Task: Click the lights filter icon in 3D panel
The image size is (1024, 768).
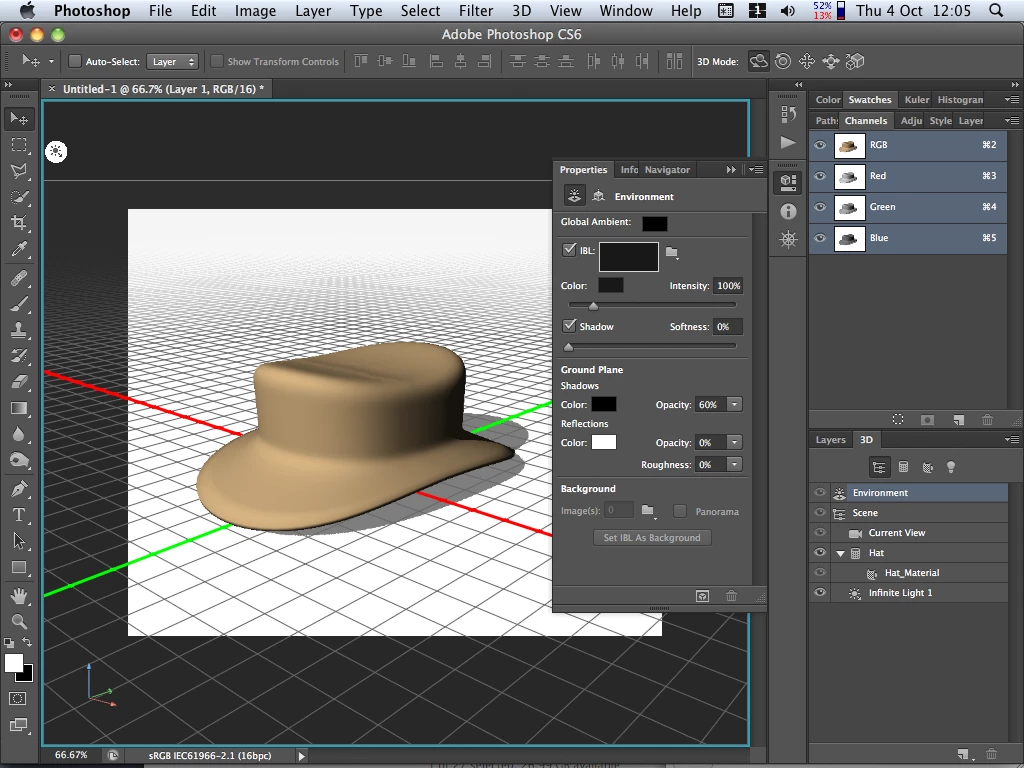Action: (x=951, y=467)
